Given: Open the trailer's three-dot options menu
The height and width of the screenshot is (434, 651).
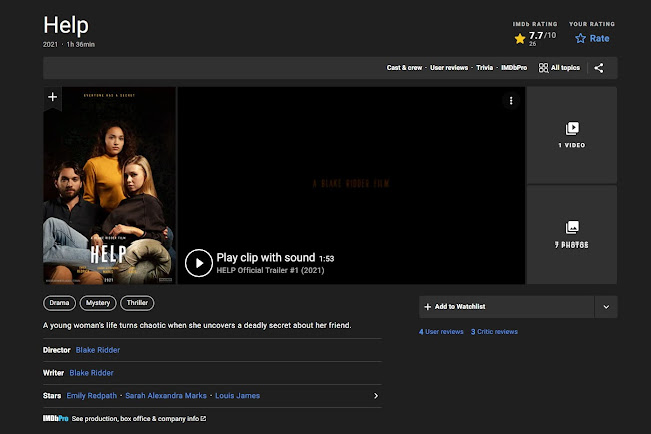Looking at the screenshot, I should click(x=511, y=101).
